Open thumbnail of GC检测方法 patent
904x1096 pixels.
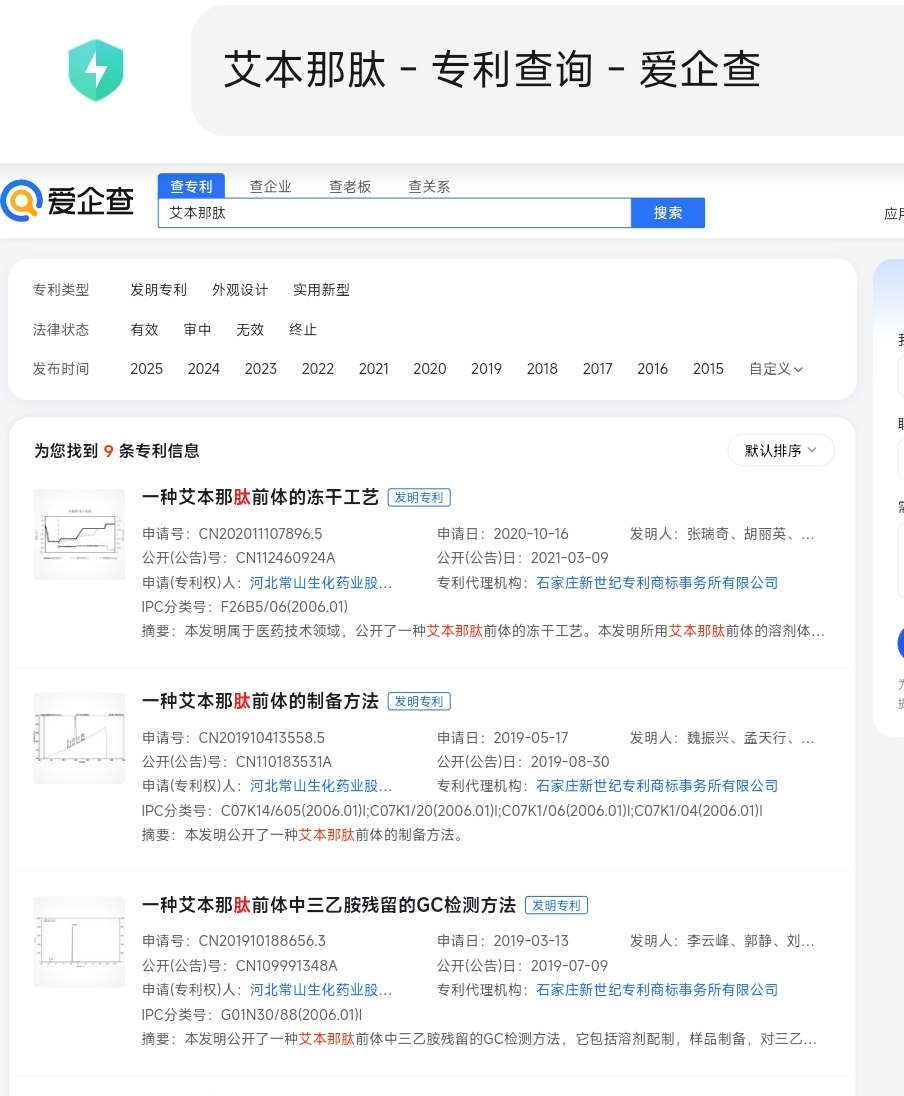pyautogui.click(x=80, y=942)
